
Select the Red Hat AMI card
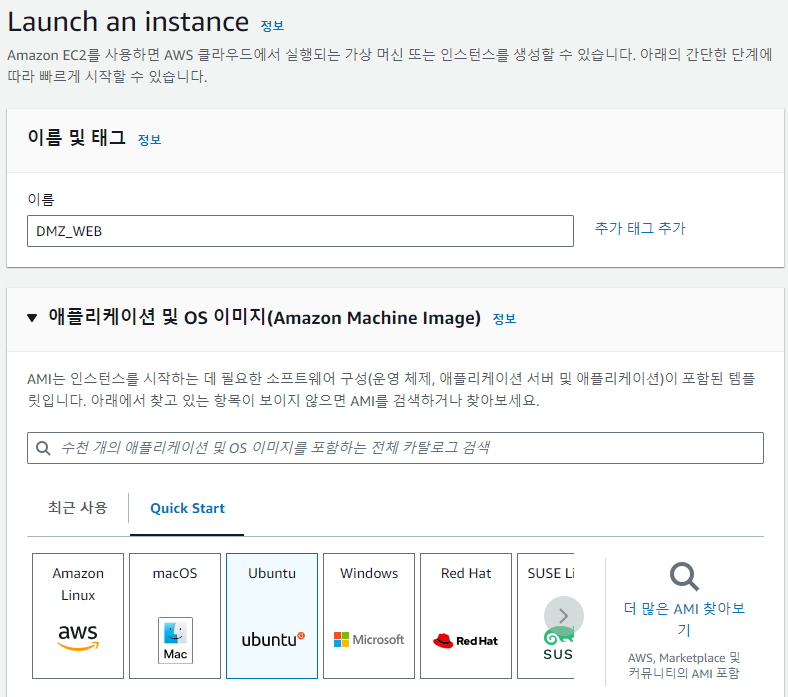[x=466, y=616]
